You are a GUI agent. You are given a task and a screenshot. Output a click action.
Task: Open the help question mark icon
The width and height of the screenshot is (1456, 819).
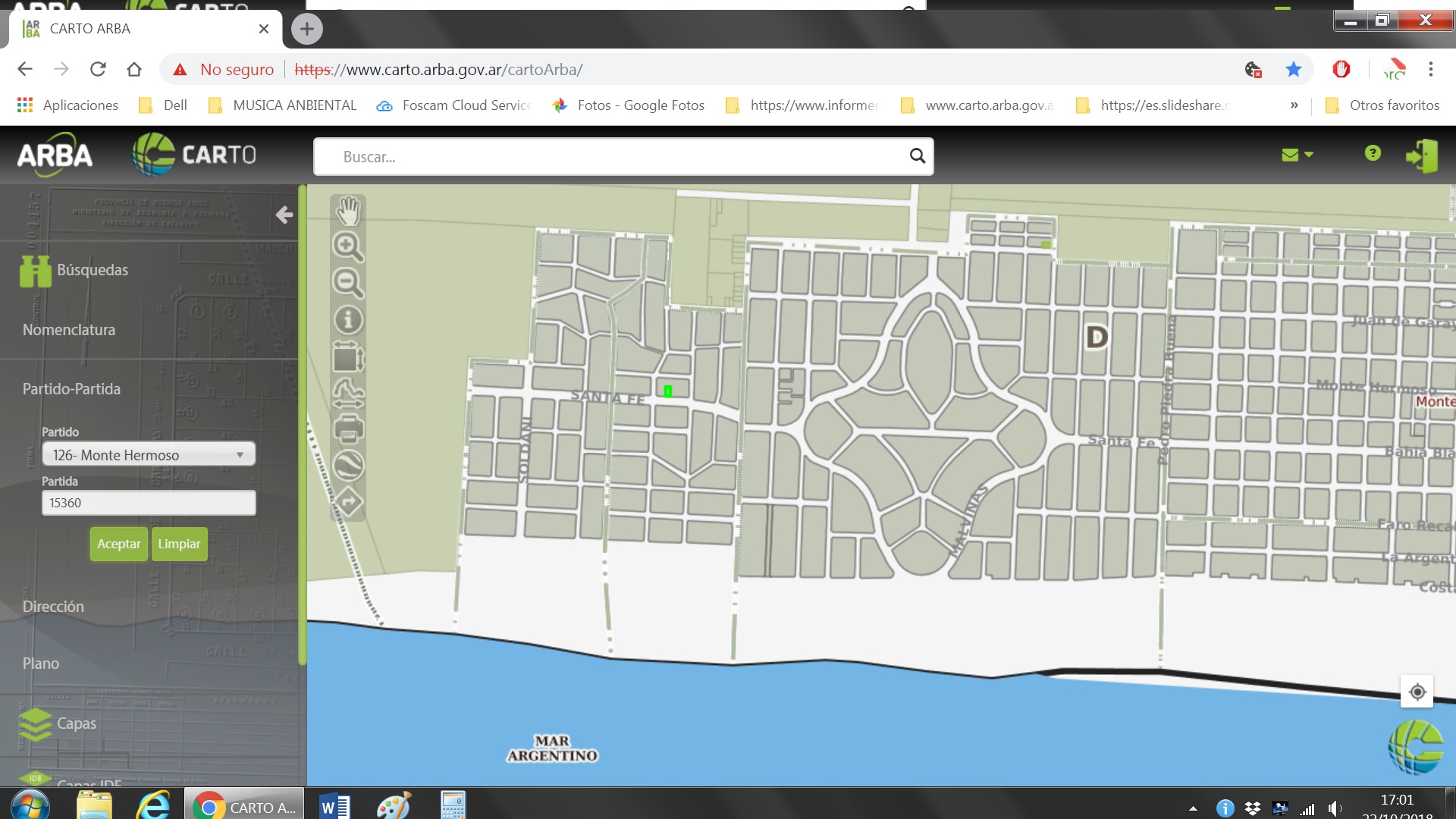pos(1372,154)
